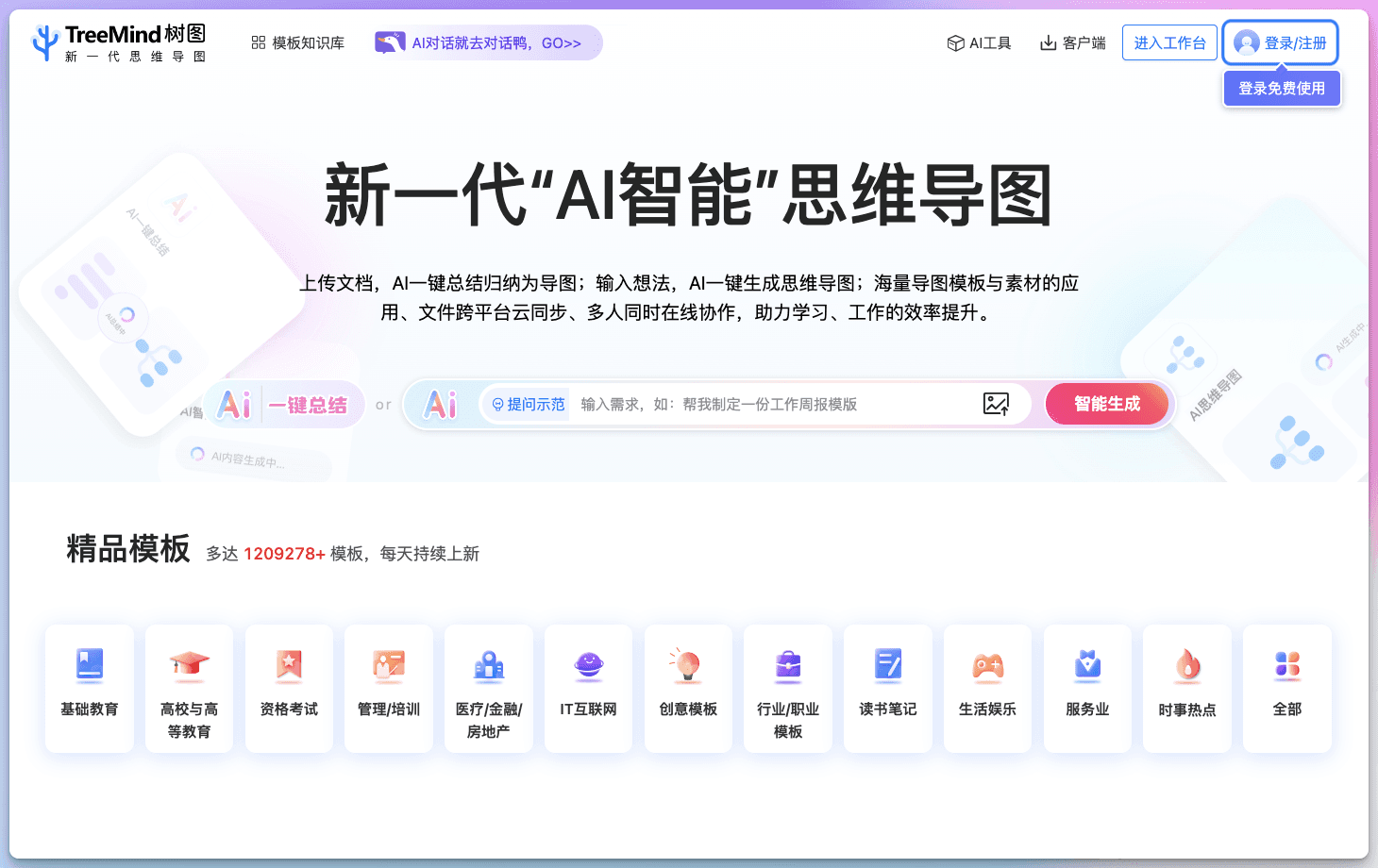Click the 提问示范 chip

(x=528, y=405)
